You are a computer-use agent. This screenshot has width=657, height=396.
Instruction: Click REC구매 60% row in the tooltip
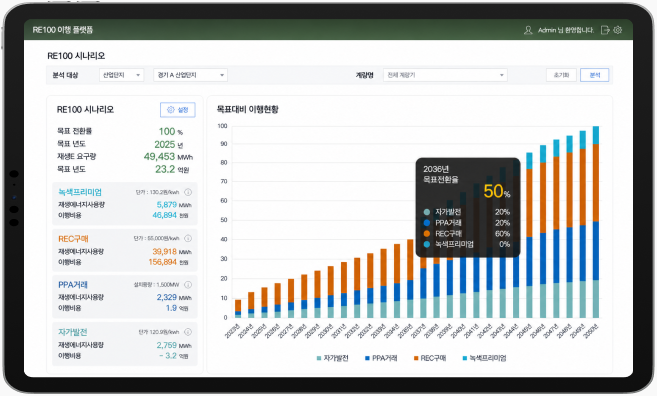coord(466,234)
